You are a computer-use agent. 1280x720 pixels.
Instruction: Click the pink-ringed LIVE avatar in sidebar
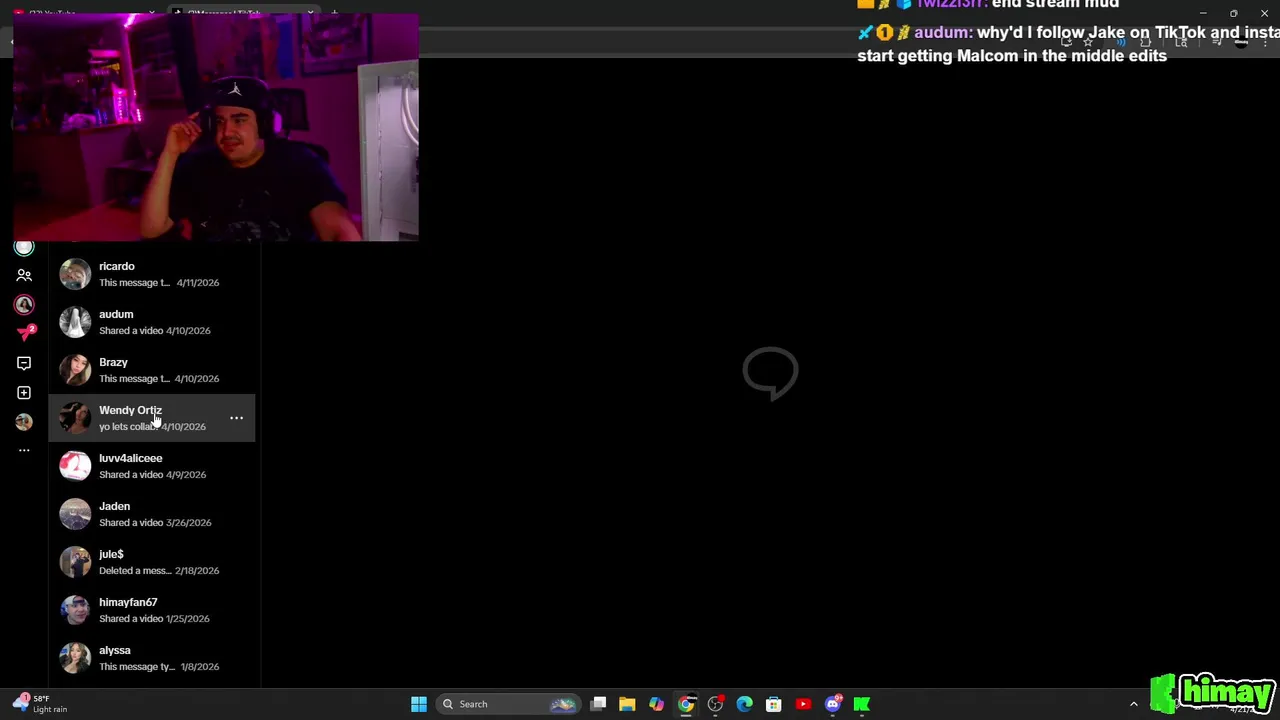(24, 305)
